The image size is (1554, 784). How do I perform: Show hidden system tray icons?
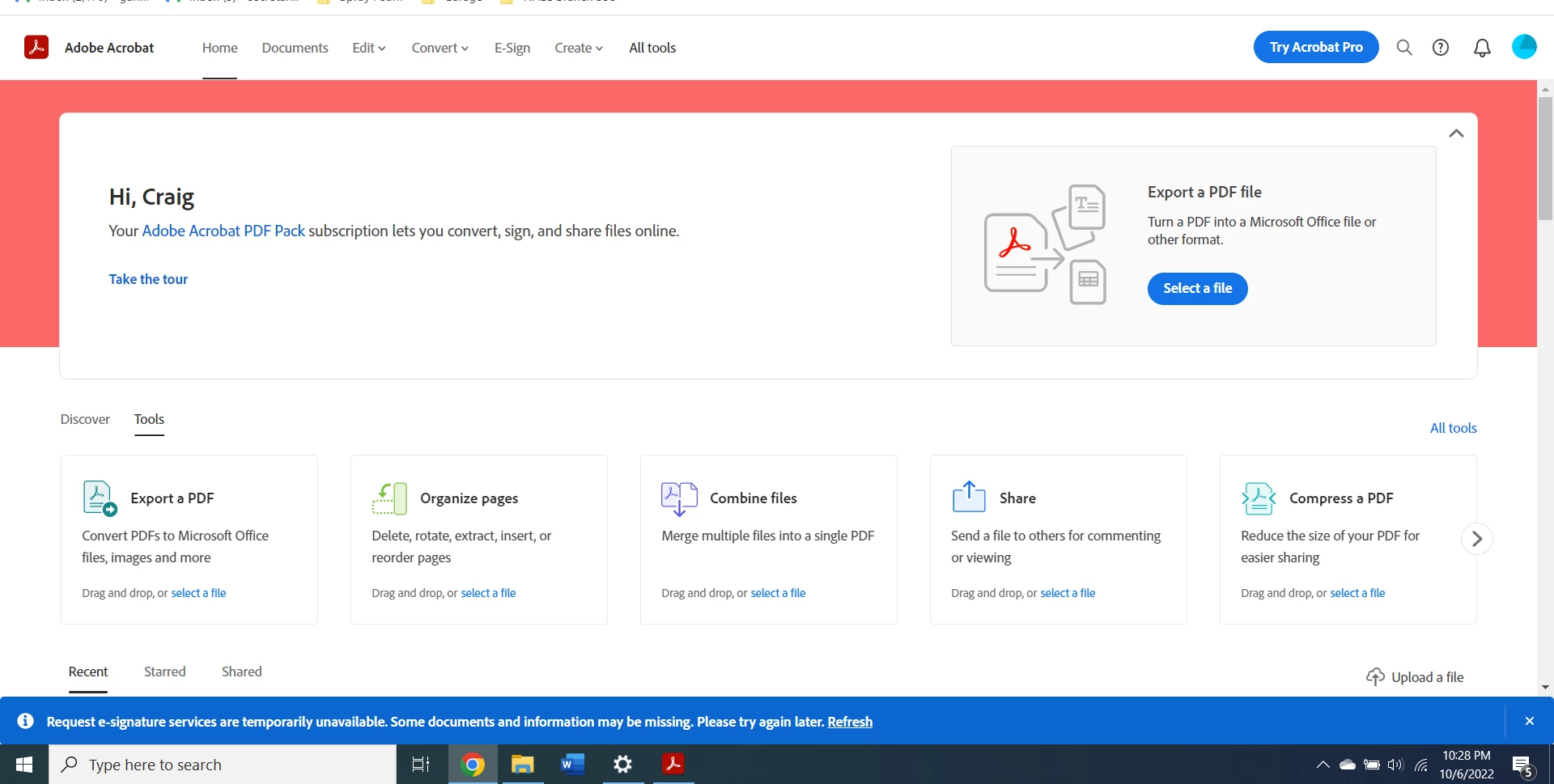[x=1323, y=765]
